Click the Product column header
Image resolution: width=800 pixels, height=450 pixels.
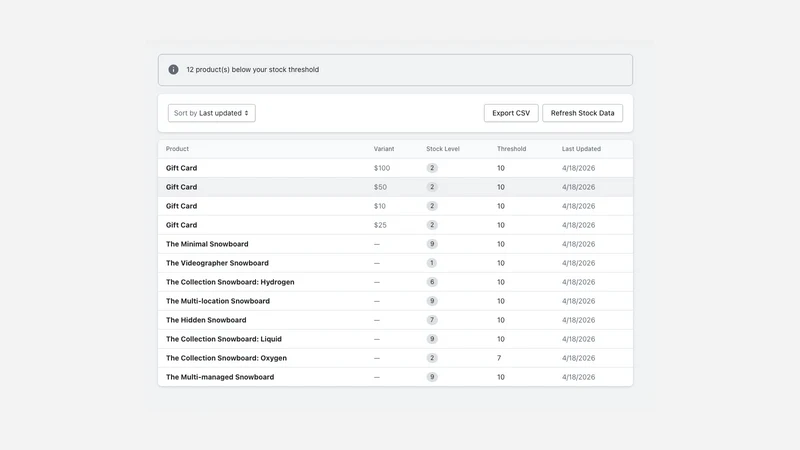click(x=177, y=149)
